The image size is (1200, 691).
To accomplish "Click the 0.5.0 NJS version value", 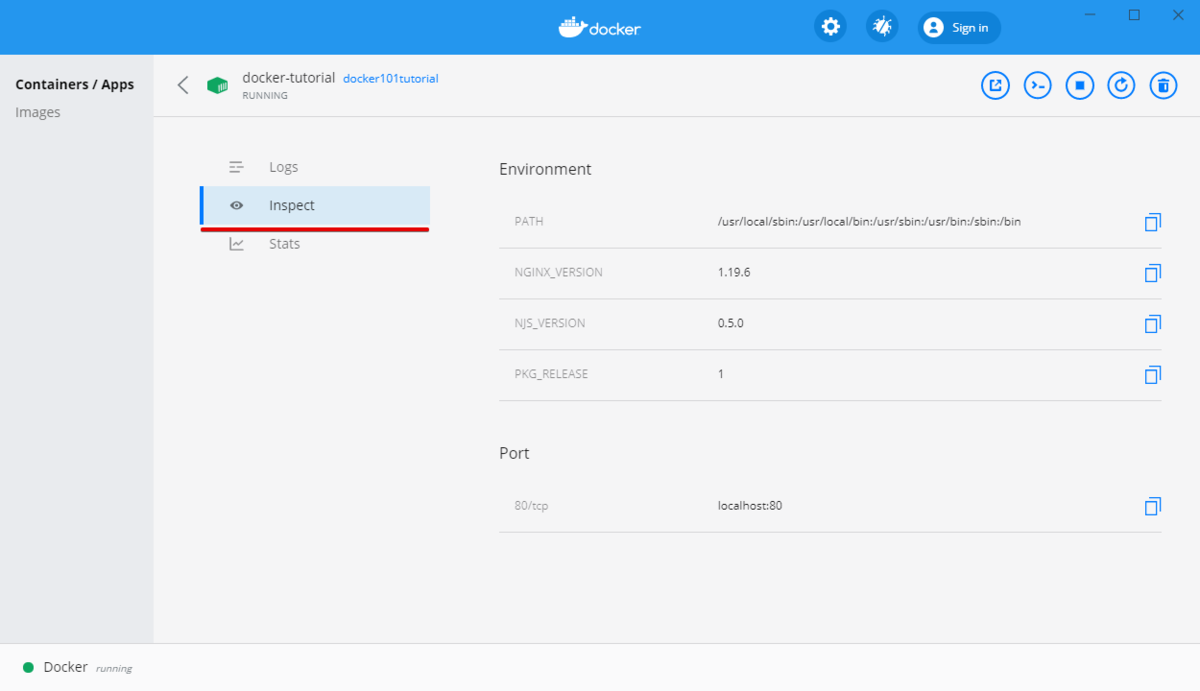I will tap(731, 323).
